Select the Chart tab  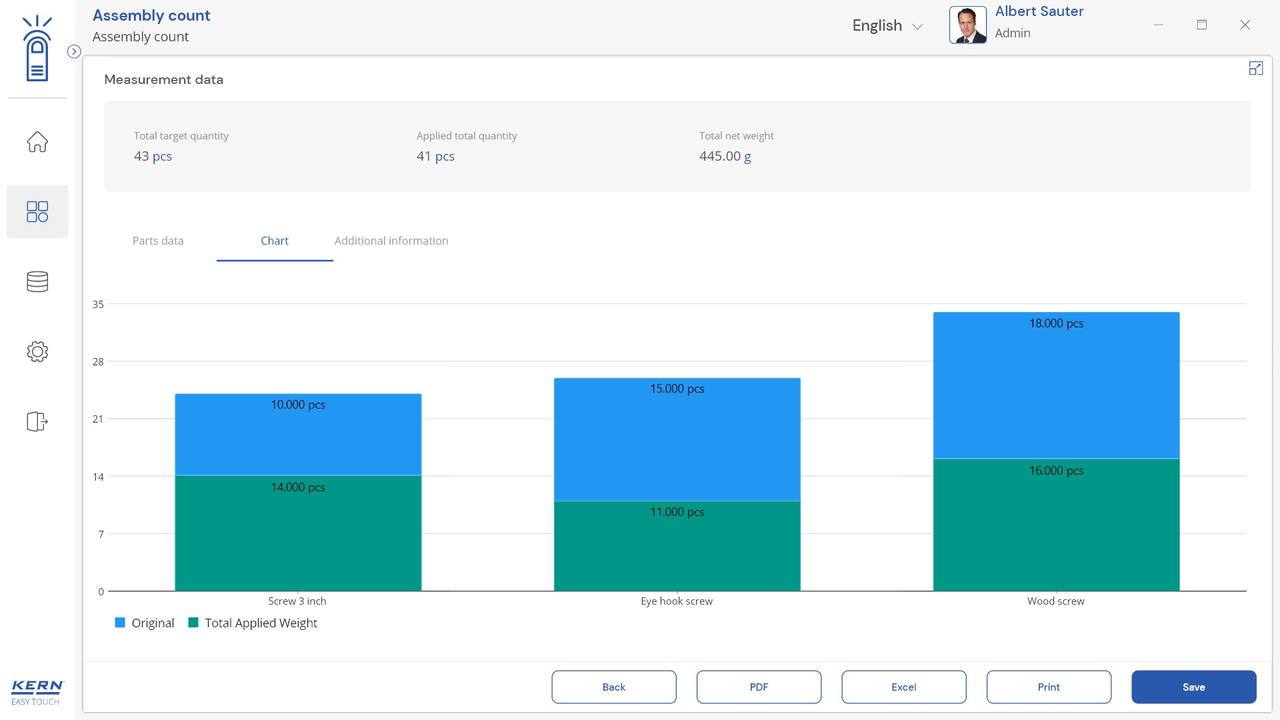point(274,241)
